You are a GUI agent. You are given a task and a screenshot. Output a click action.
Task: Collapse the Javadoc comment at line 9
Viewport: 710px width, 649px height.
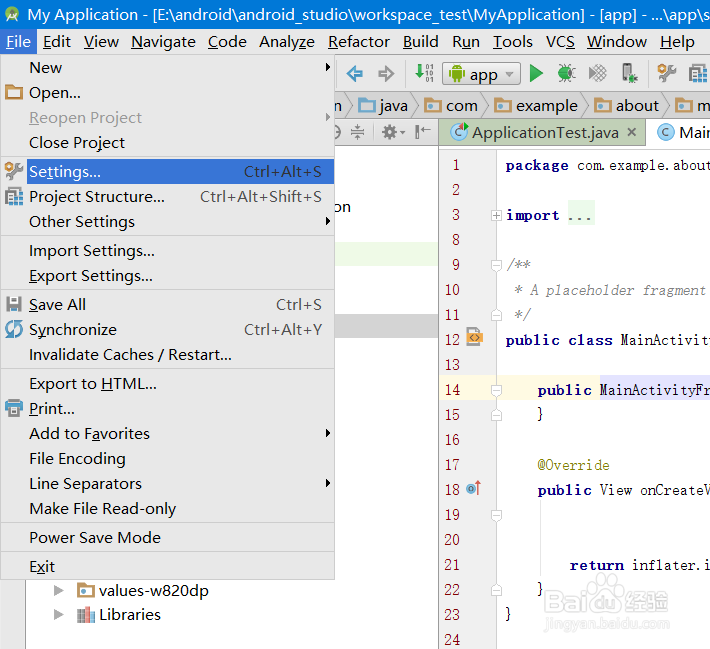(x=496, y=265)
